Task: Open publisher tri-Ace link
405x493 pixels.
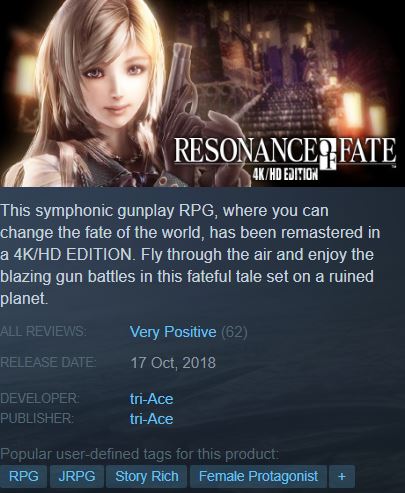Action: 152,418
